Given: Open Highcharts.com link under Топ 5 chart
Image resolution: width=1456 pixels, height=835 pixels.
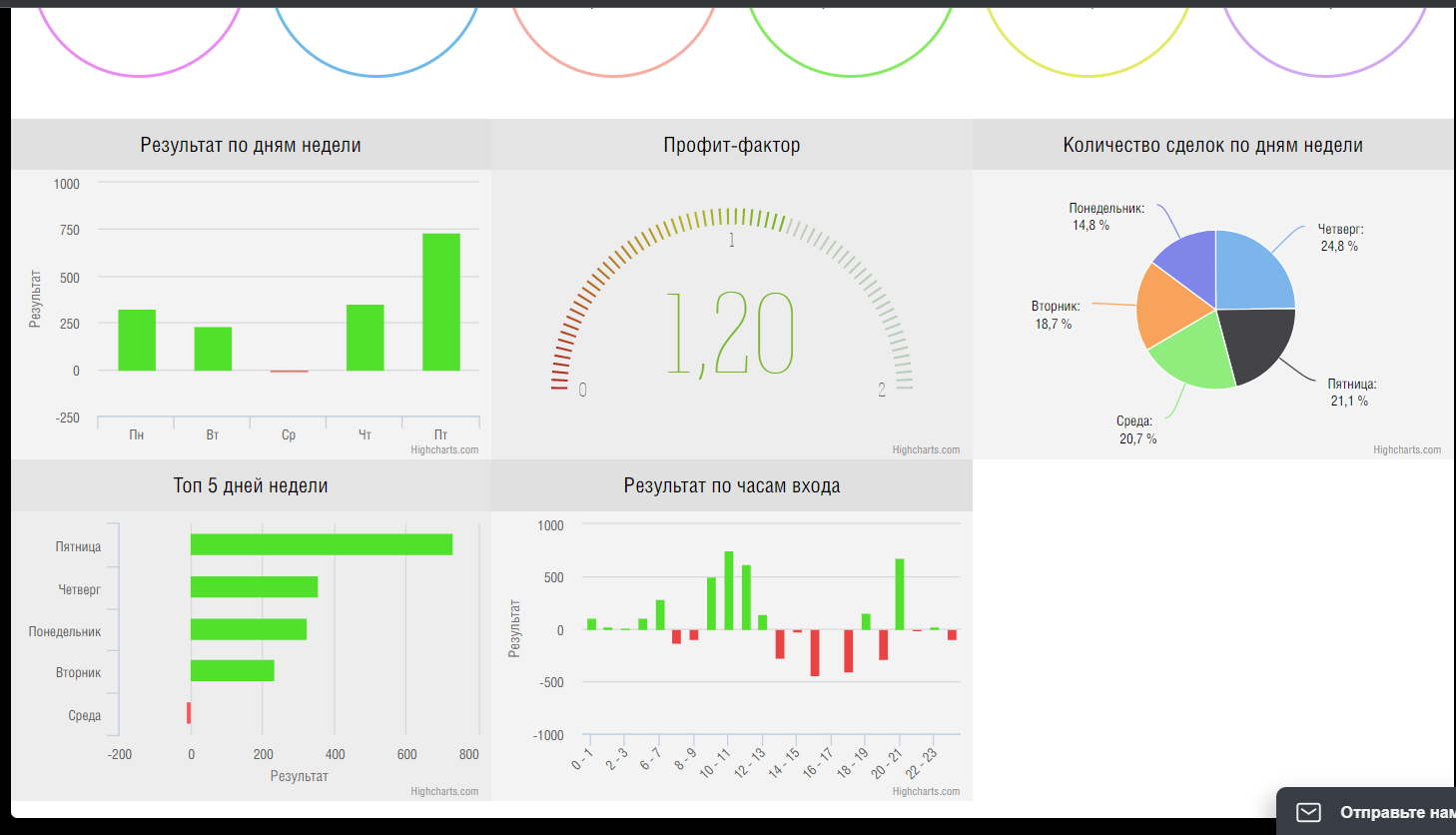Looking at the screenshot, I should (x=444, y=791).
